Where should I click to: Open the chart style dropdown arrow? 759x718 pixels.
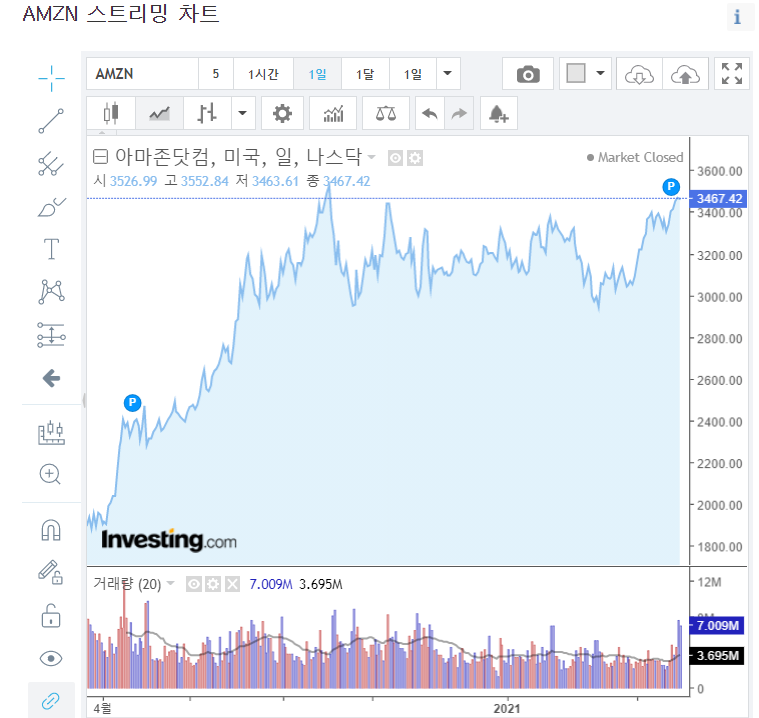pos(243,113)
